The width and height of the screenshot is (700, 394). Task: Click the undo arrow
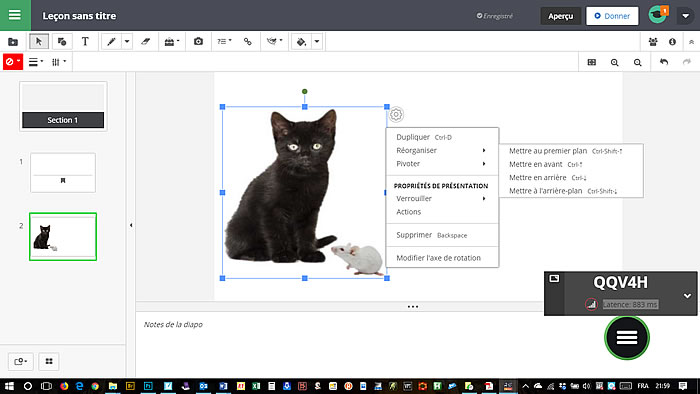[x=664, y=62]
